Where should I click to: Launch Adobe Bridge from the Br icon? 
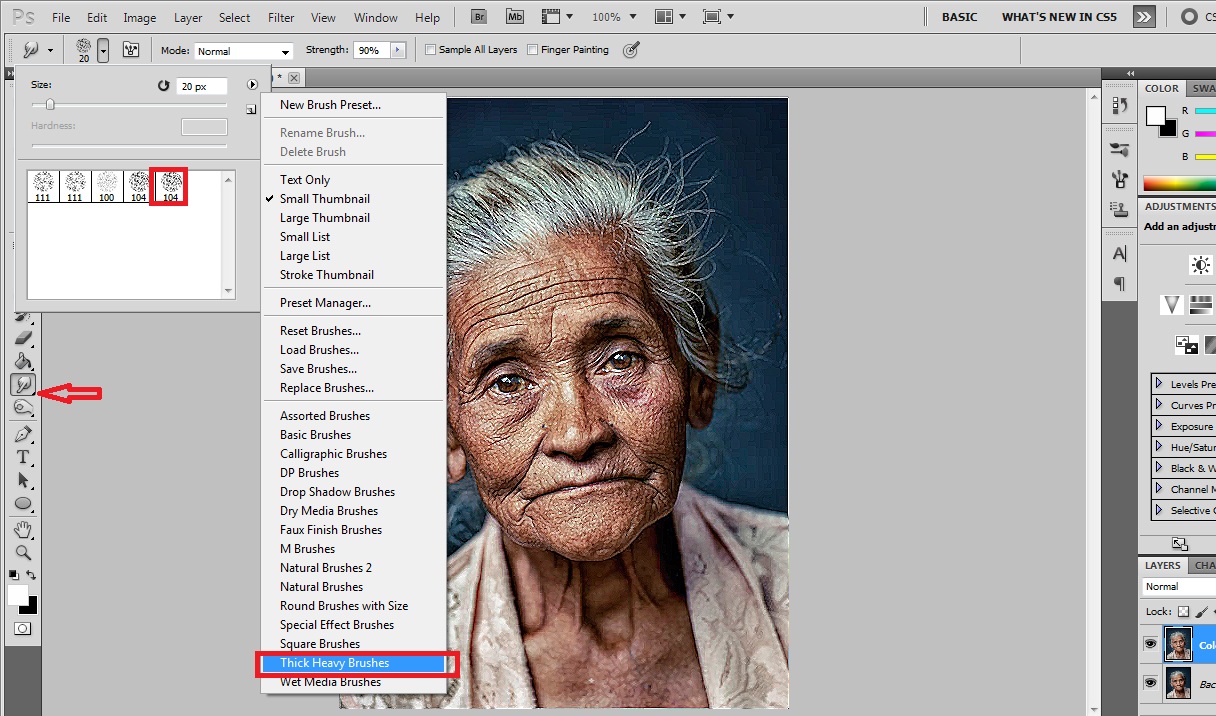[x=478, y=17]
